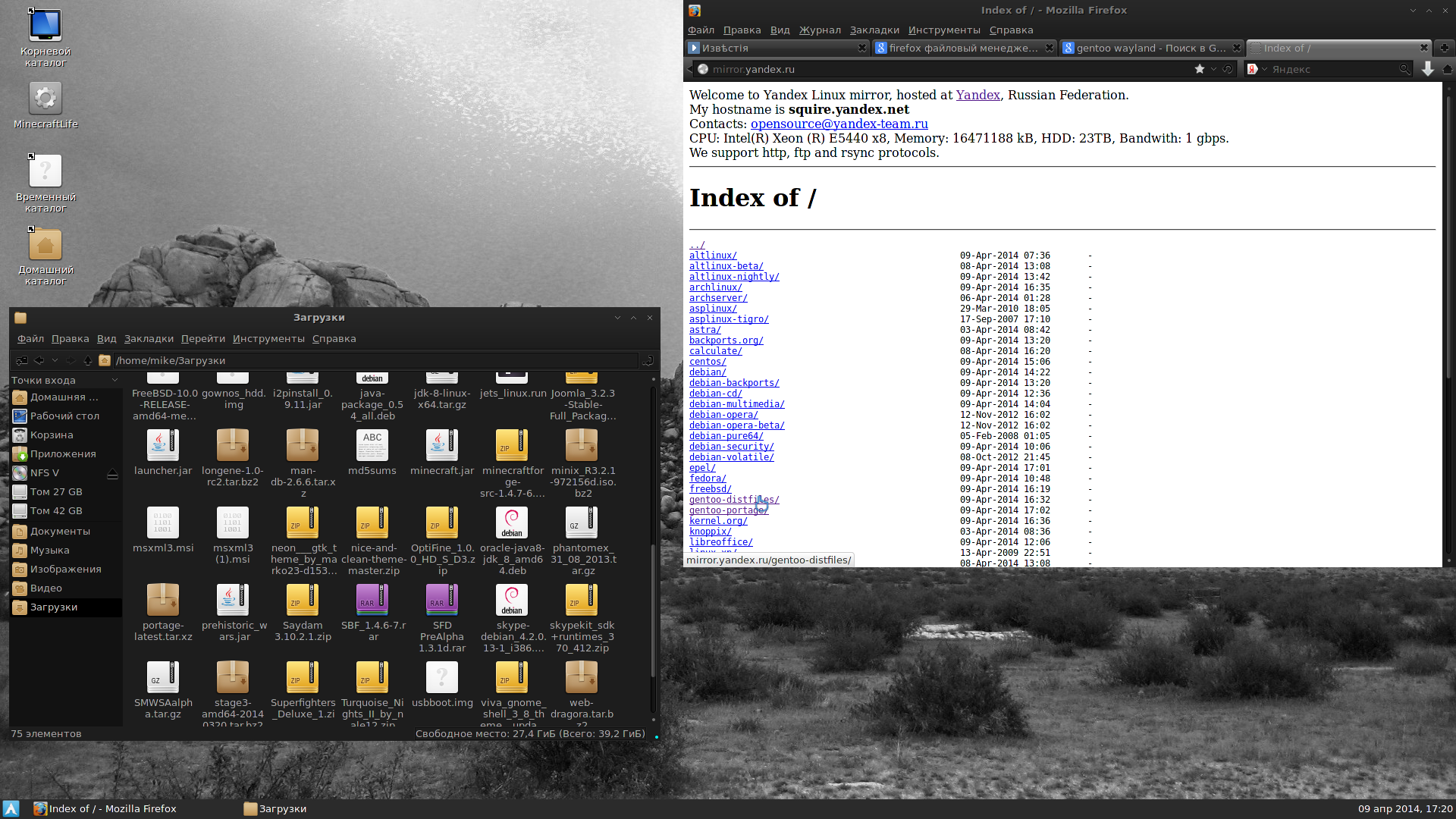
Task: Select msxml3.msi file icon
Action: [x=162, y=522]
